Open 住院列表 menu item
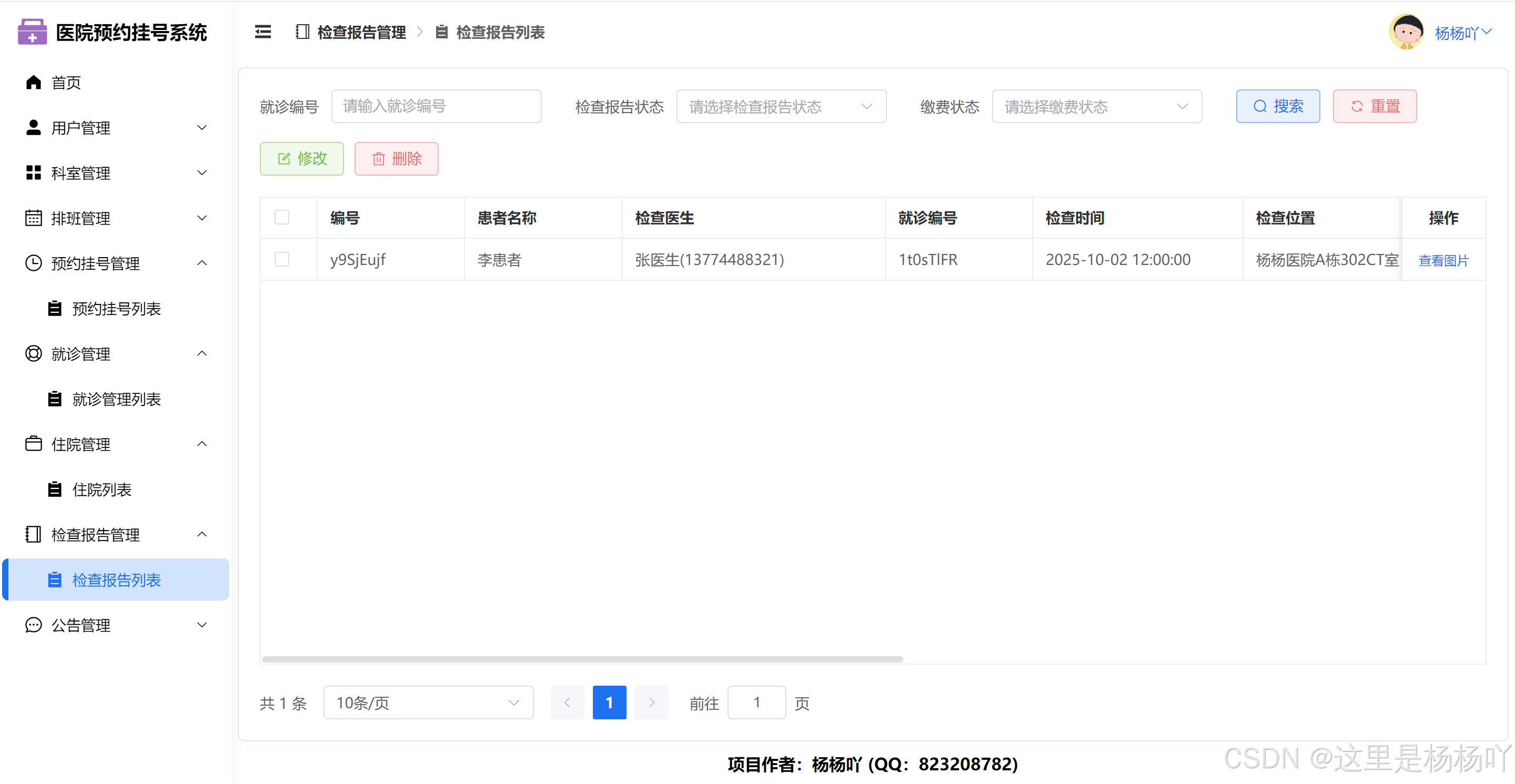The image size is (1515, 784). click(102, 490)
